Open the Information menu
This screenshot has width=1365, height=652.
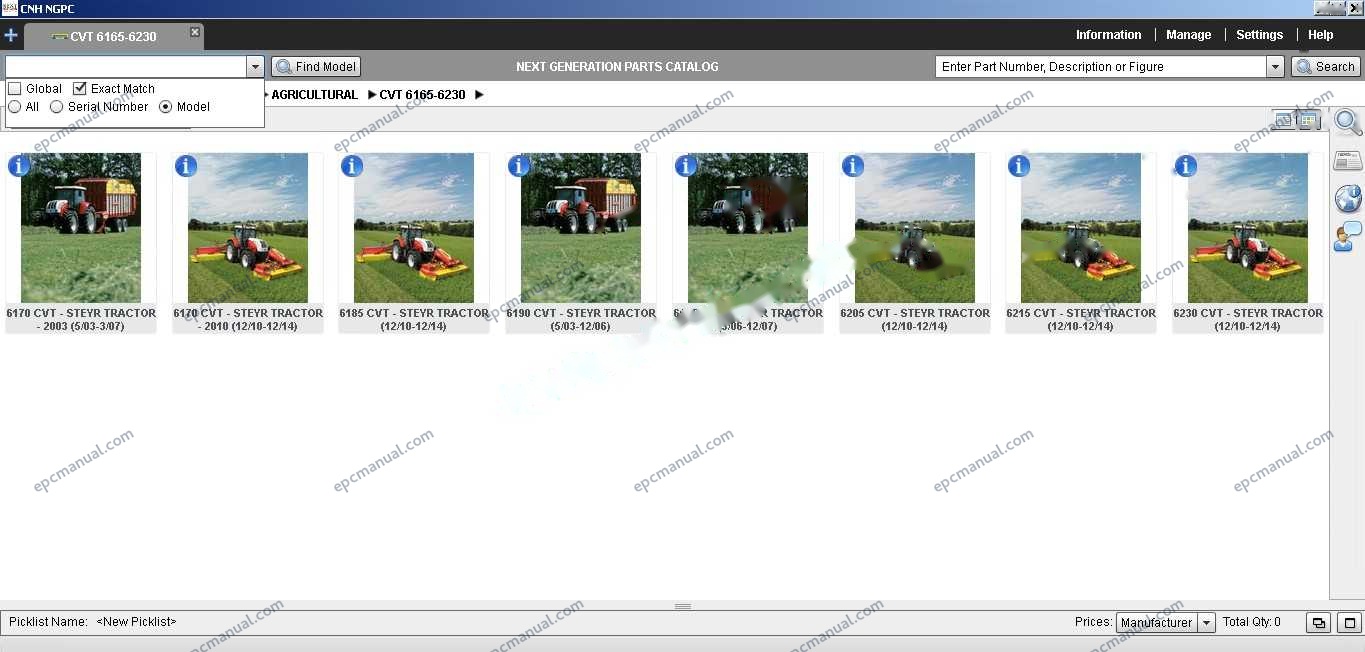point(1108,35)
